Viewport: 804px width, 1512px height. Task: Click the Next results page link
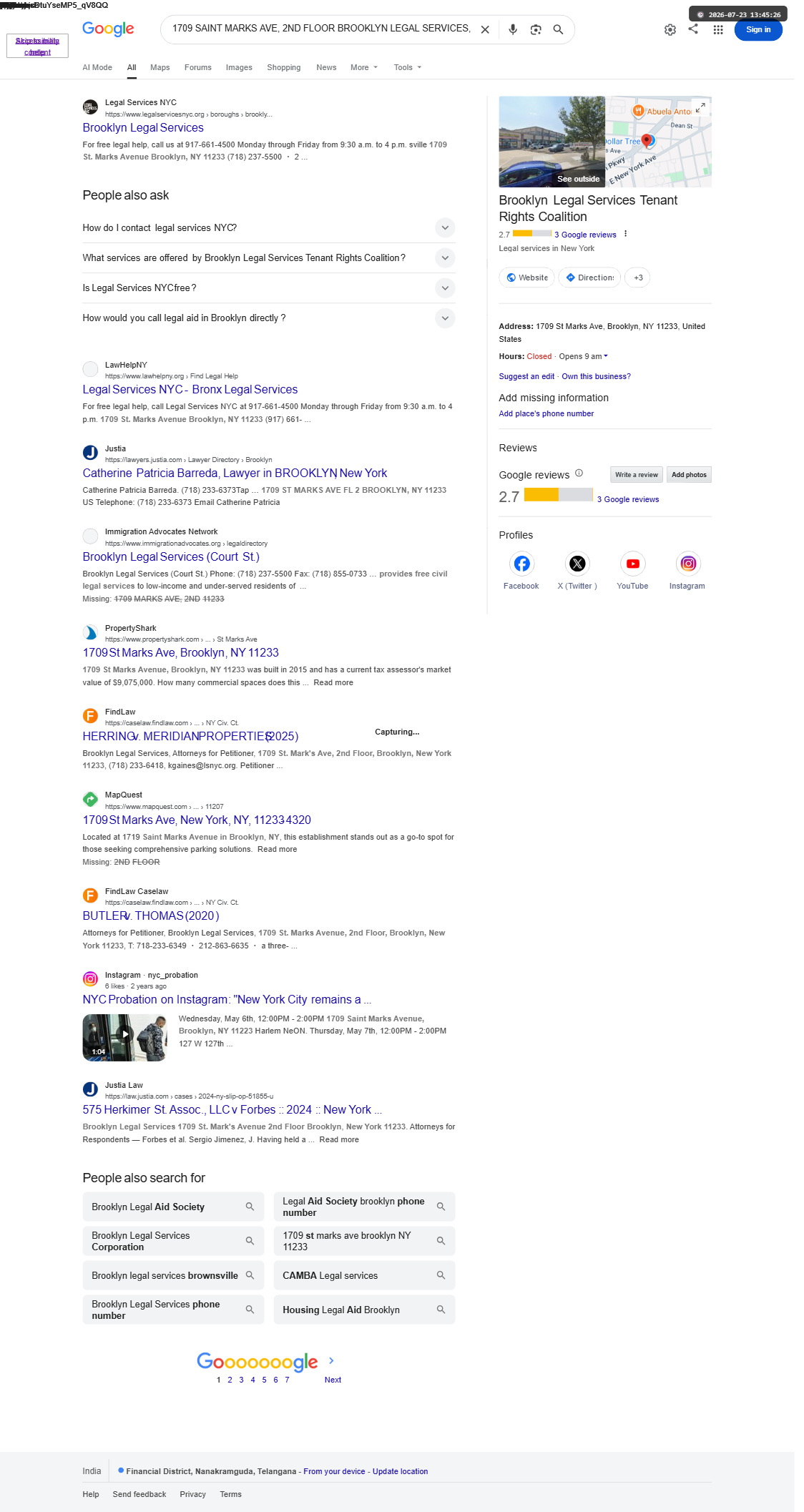click(333, 1380)
